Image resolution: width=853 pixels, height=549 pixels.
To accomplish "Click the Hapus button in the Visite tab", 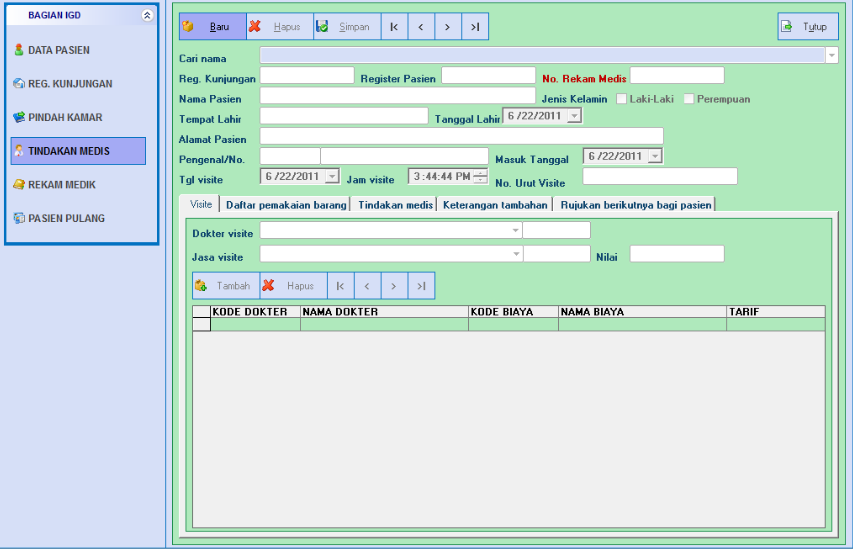I will [x=293, y=286].
